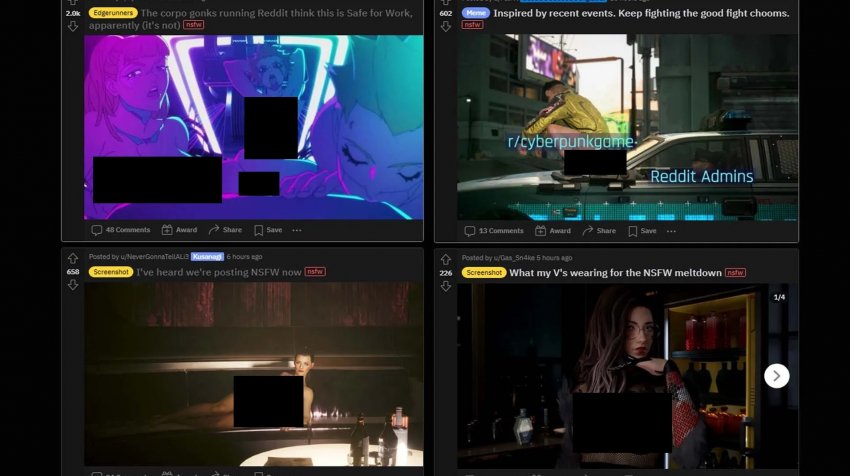
Task: Share the Meme post about Reddit Admins
Action: click(598, 231)
